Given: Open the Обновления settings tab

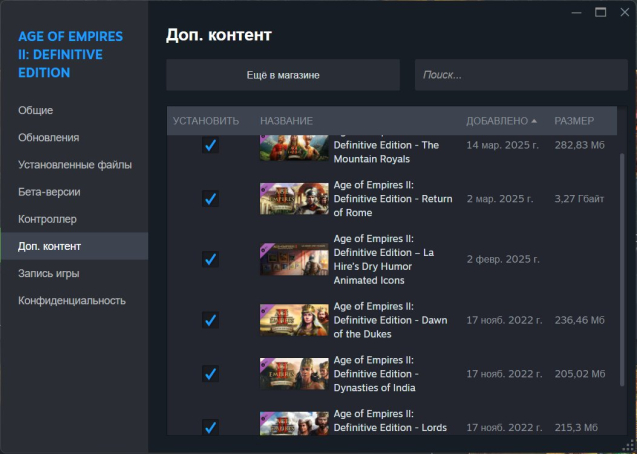Looking at the screenshot, I should coord(74,138).
